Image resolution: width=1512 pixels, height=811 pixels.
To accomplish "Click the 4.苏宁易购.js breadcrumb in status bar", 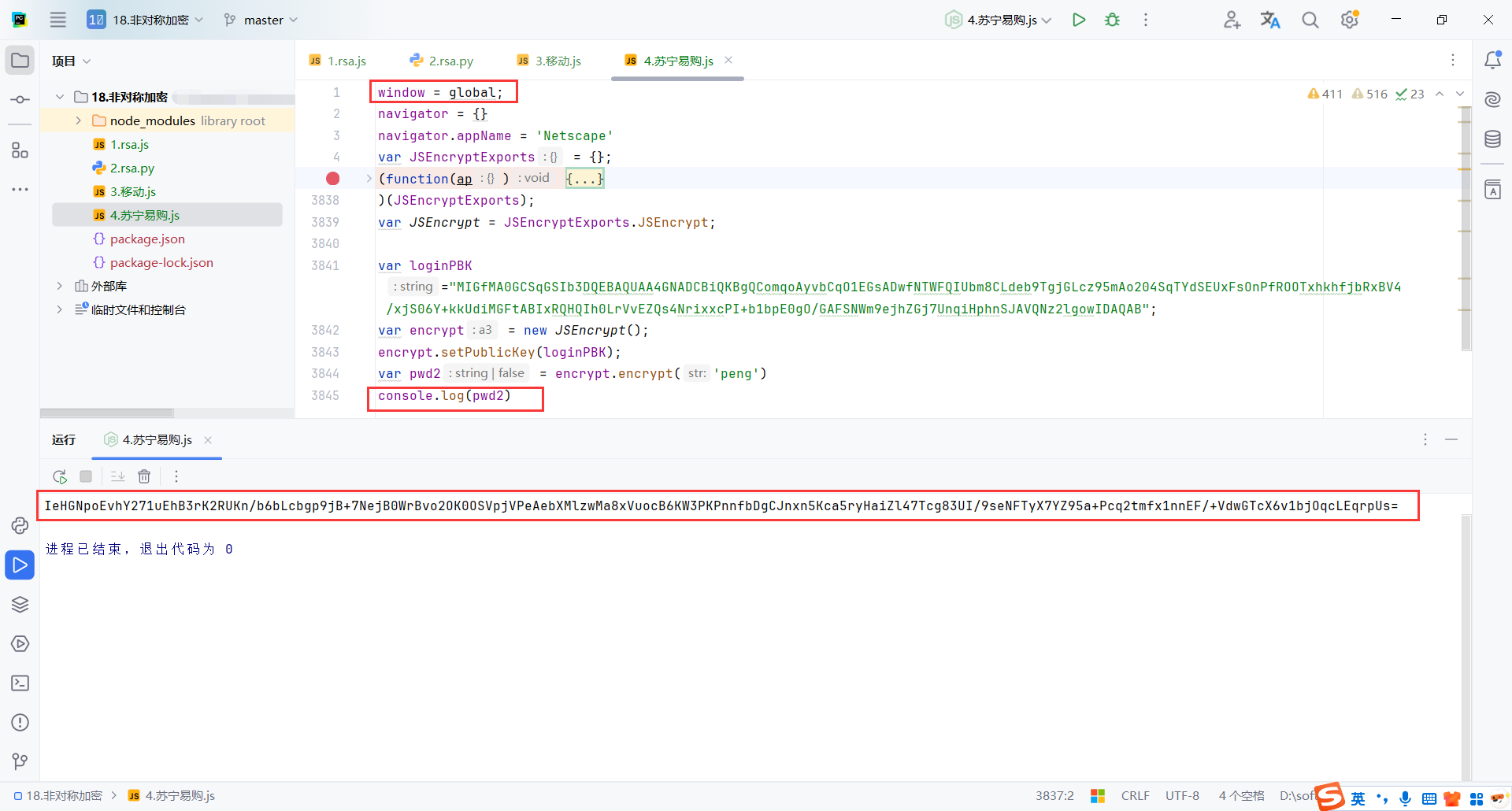I will tap(172, 796).
